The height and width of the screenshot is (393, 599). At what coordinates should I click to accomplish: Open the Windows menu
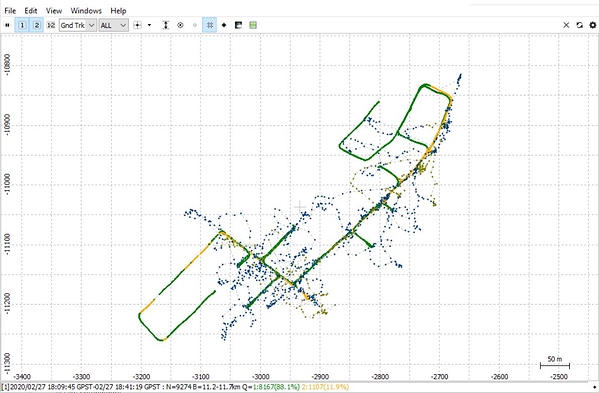(86, 11)
